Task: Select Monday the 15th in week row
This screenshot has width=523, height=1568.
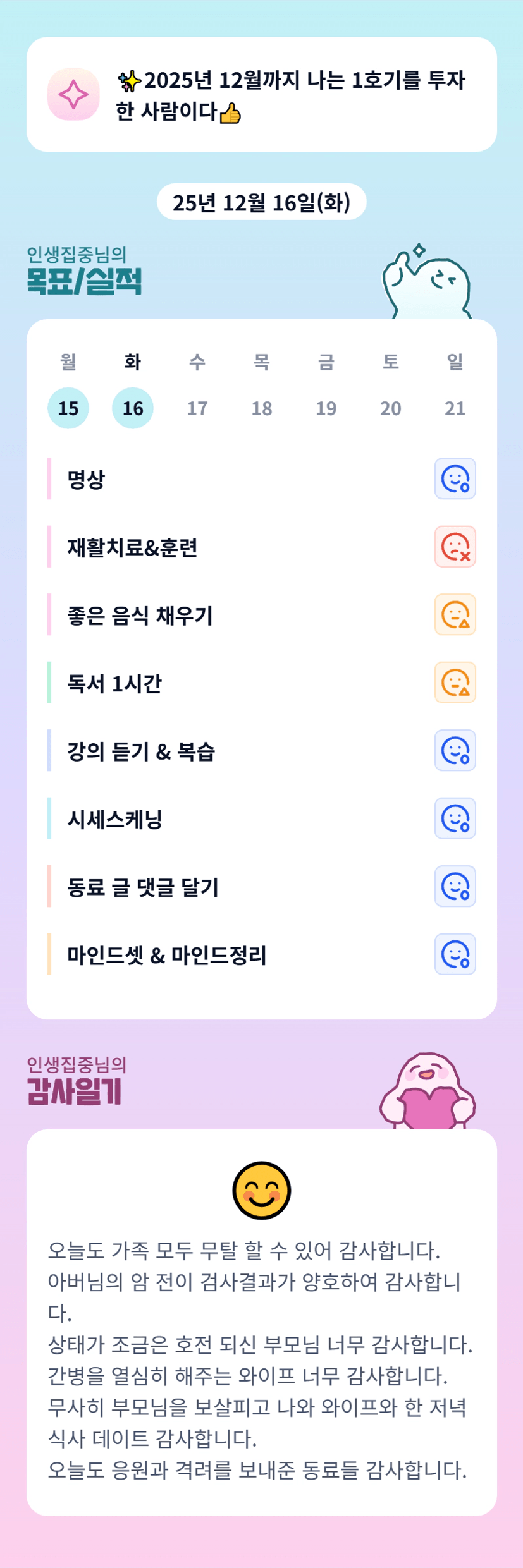Action: click(x=68, y=408)
